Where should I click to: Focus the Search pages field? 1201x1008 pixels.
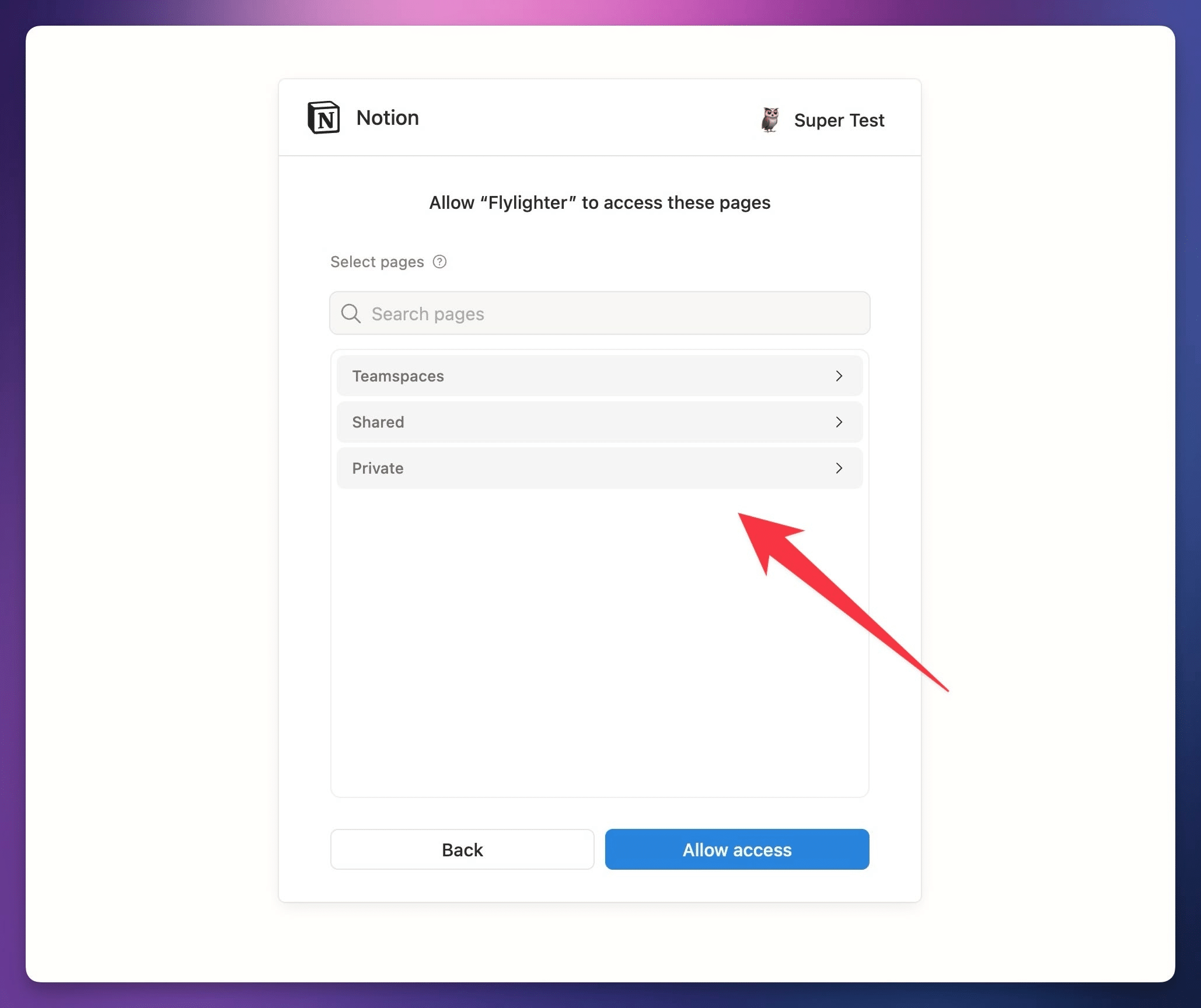(x=599, y=313)
